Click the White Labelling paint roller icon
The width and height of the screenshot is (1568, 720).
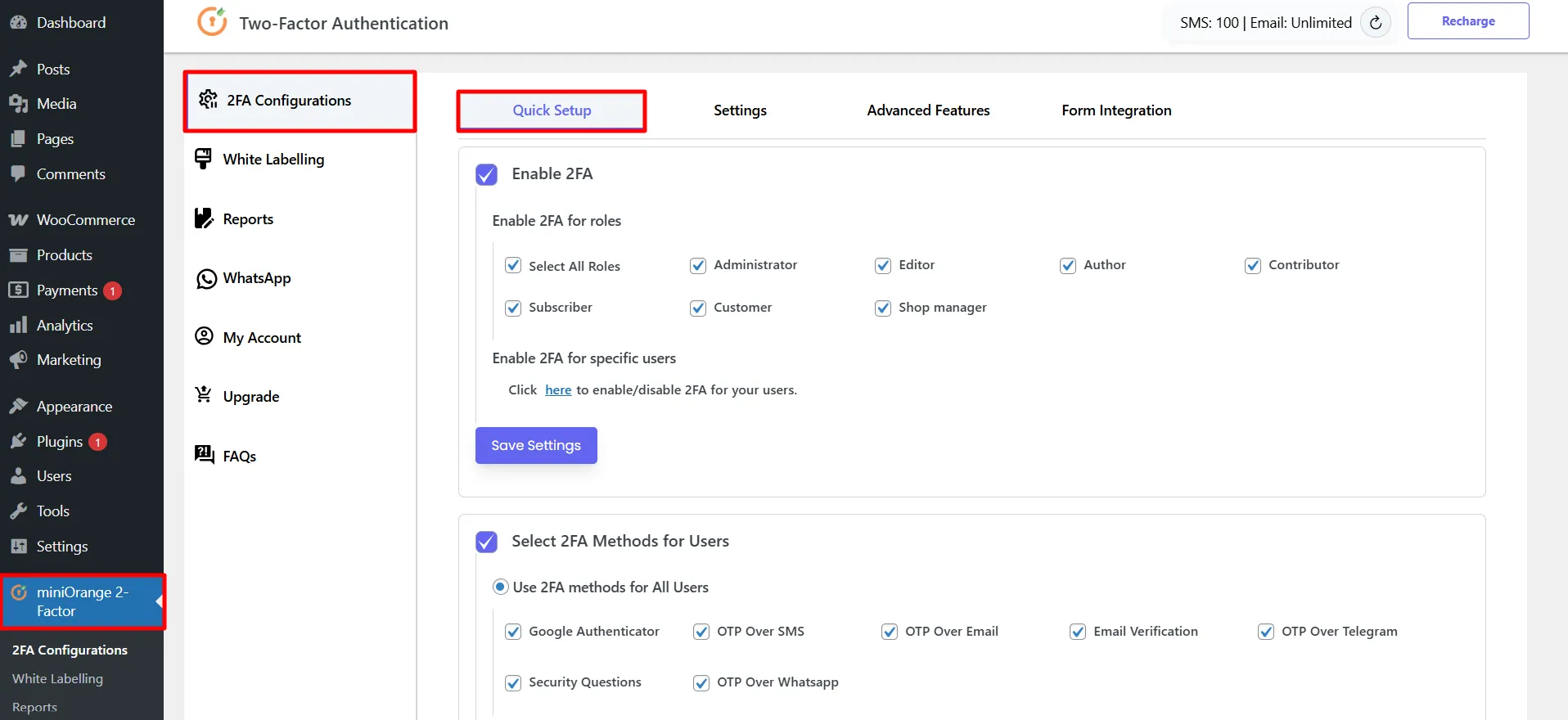click(203, 159)
